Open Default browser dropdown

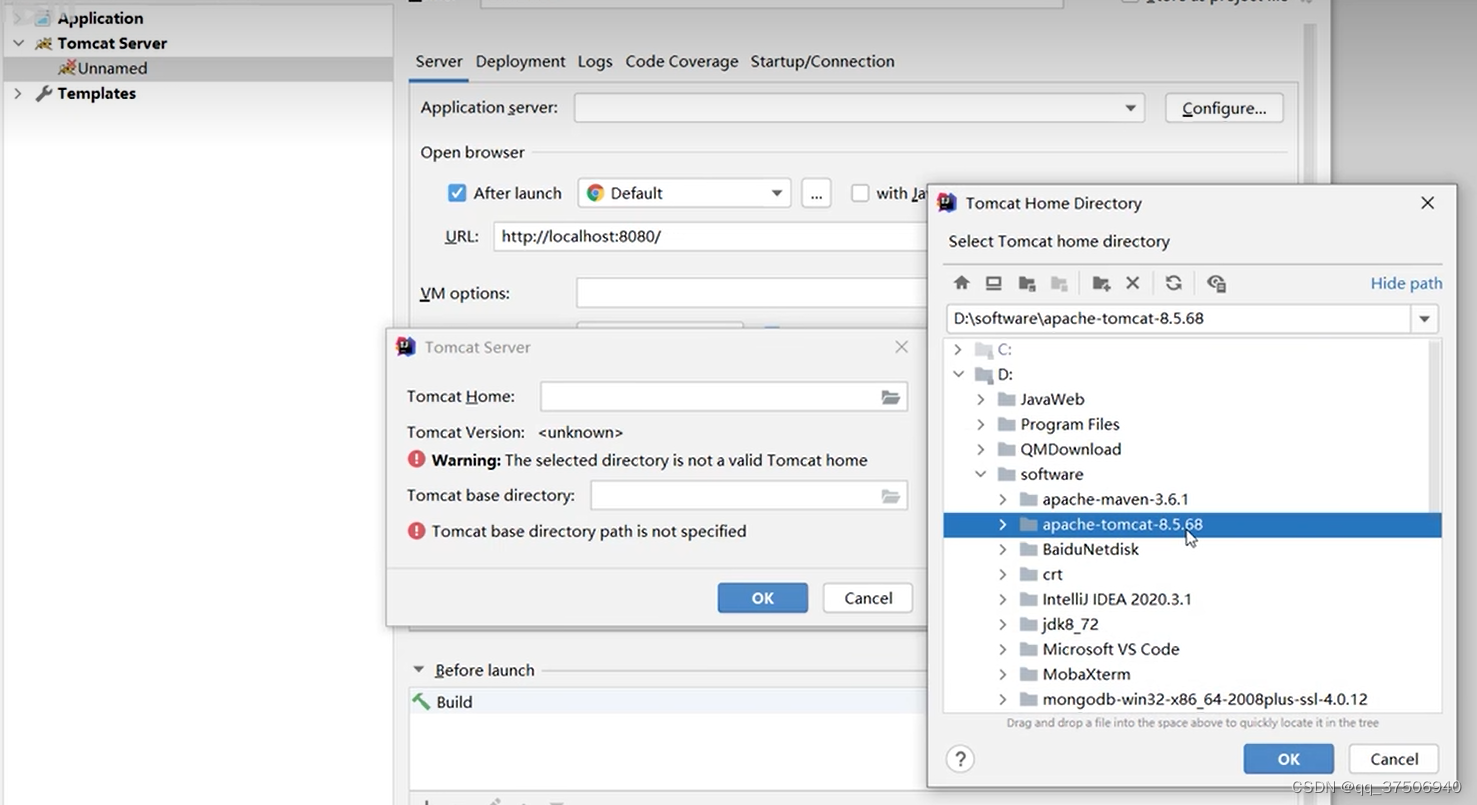click(776, 193)
